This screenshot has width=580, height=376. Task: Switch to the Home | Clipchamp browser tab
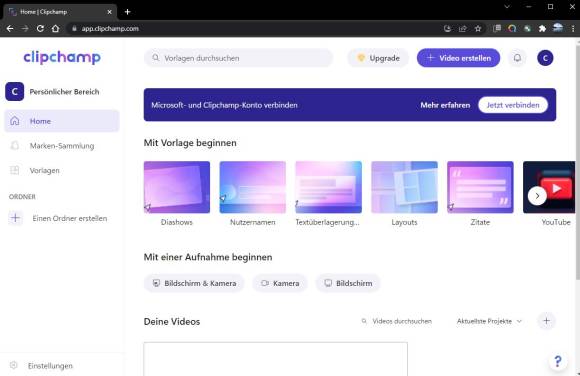point(60,12)
